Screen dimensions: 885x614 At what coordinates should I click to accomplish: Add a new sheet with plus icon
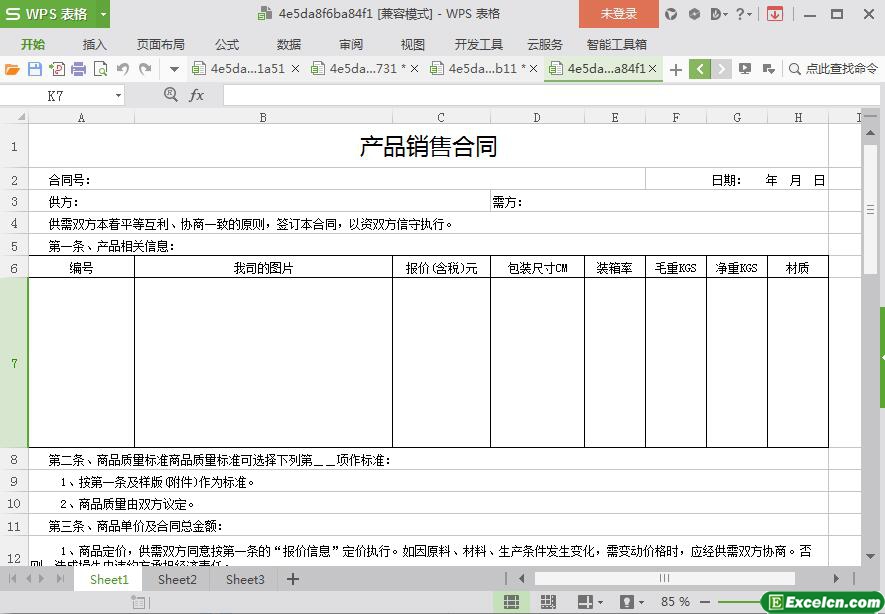(x=293, y=579)
